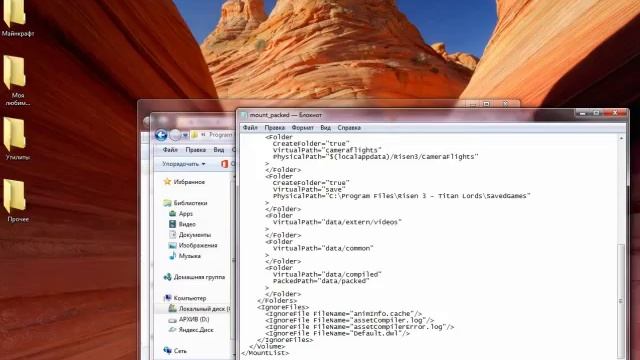The width and height of the screenshot is (640, 360).
Task: Open the Формат menu in Notepad
Action: (x=302, y=128)
